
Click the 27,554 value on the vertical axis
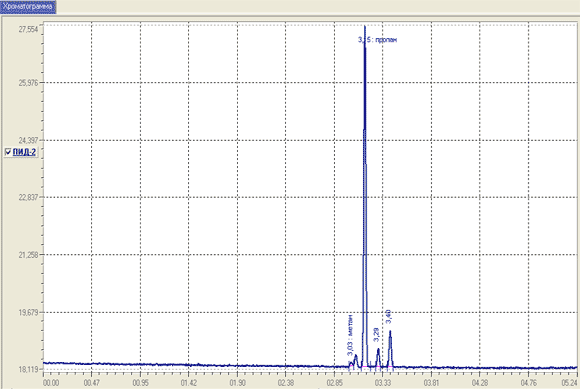tap(28, 30)
